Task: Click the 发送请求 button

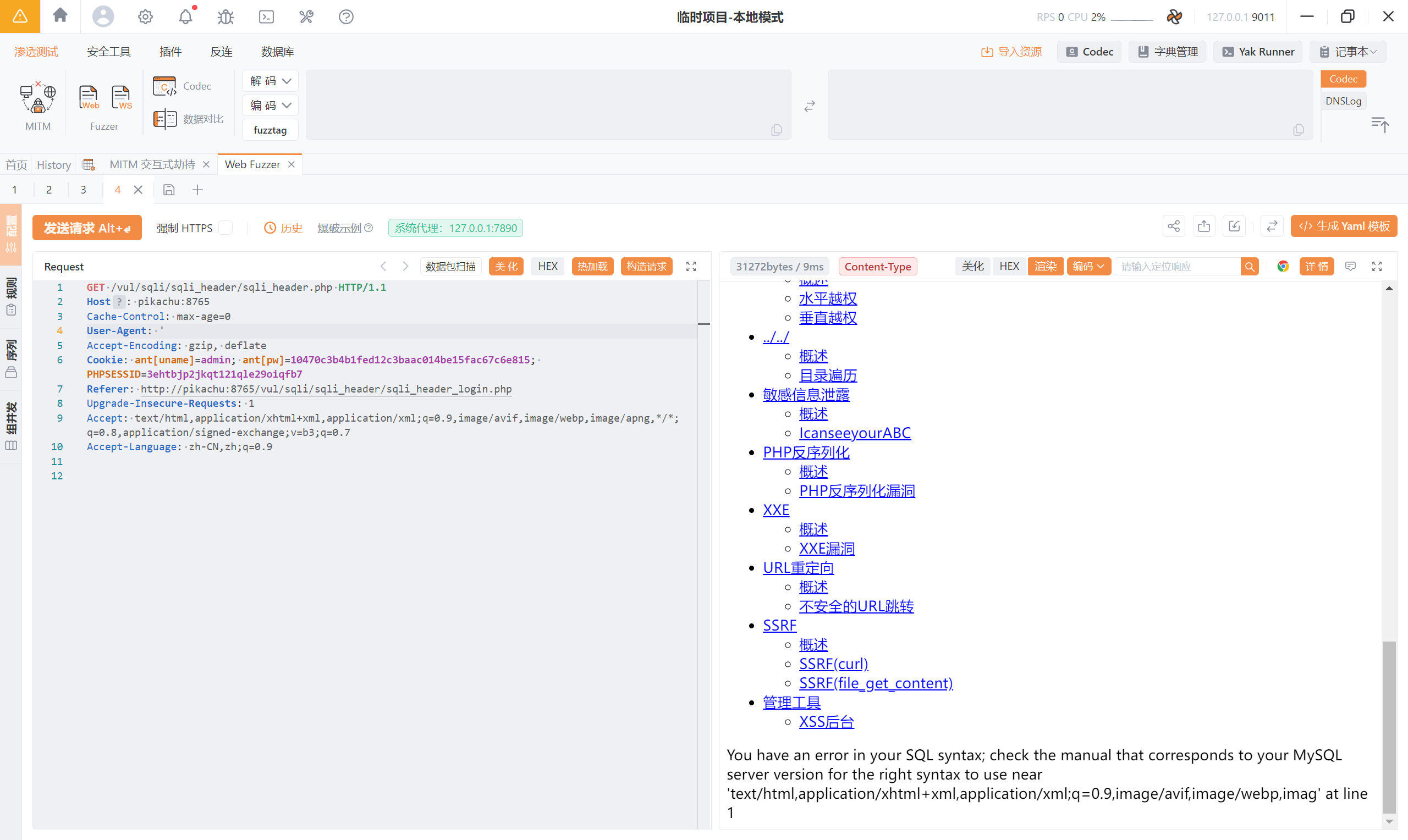Action: [x=86, y=228]
